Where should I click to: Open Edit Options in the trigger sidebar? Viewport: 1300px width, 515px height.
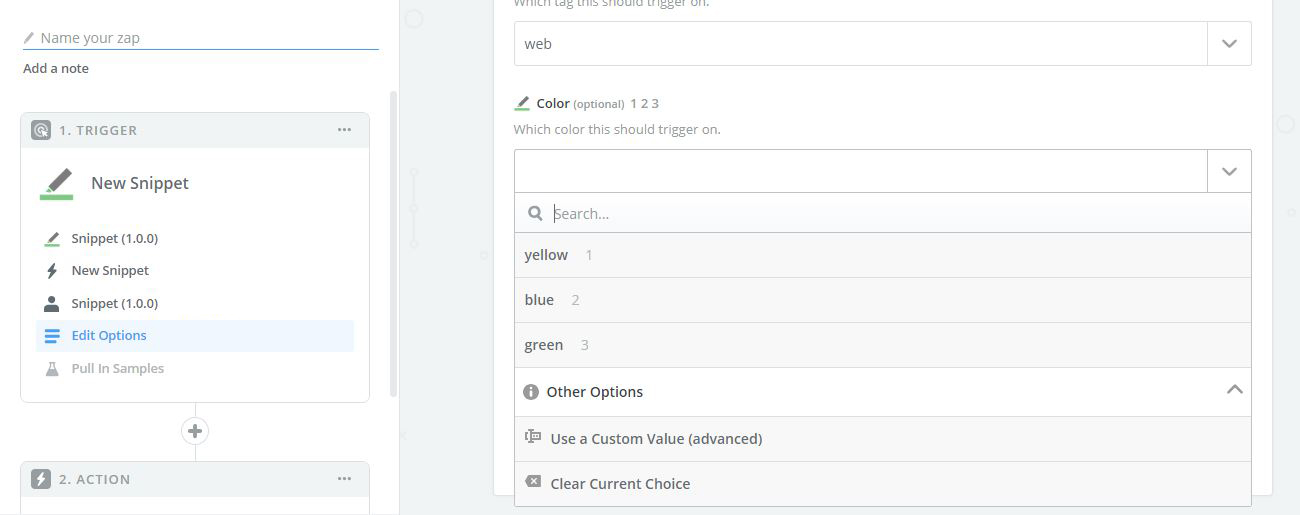[x=109, y=336]
